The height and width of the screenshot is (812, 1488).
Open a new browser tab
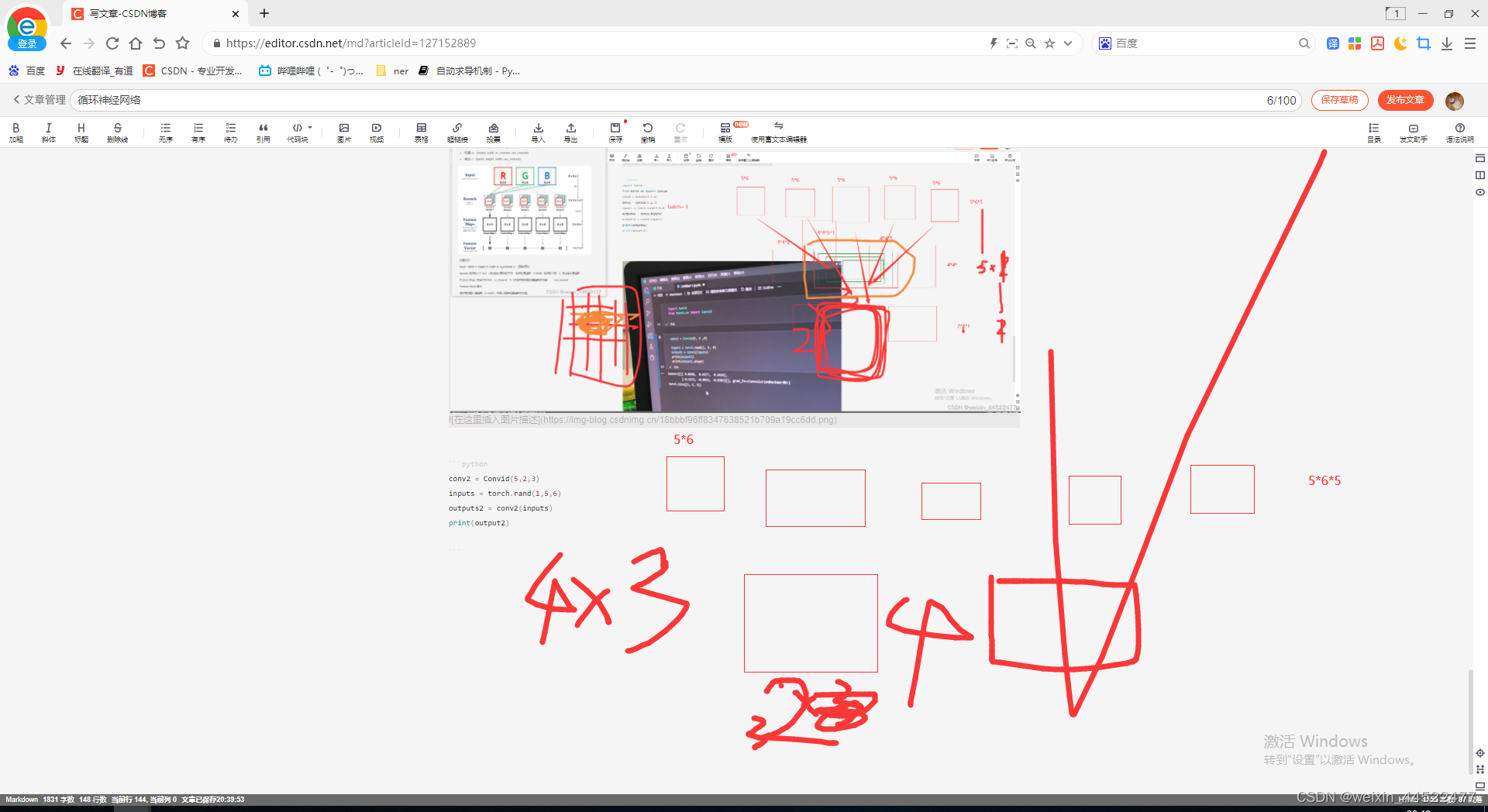click(264, 13)
